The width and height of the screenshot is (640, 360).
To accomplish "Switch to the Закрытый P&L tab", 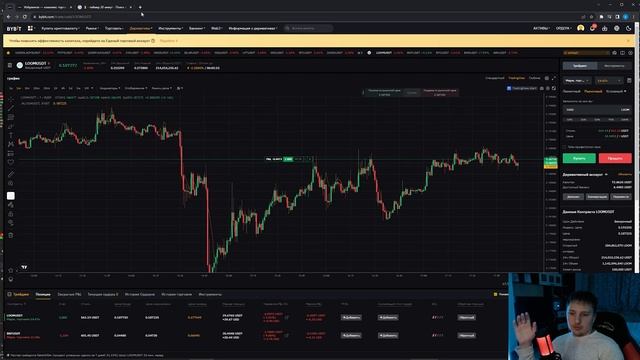I will point(69,294).
